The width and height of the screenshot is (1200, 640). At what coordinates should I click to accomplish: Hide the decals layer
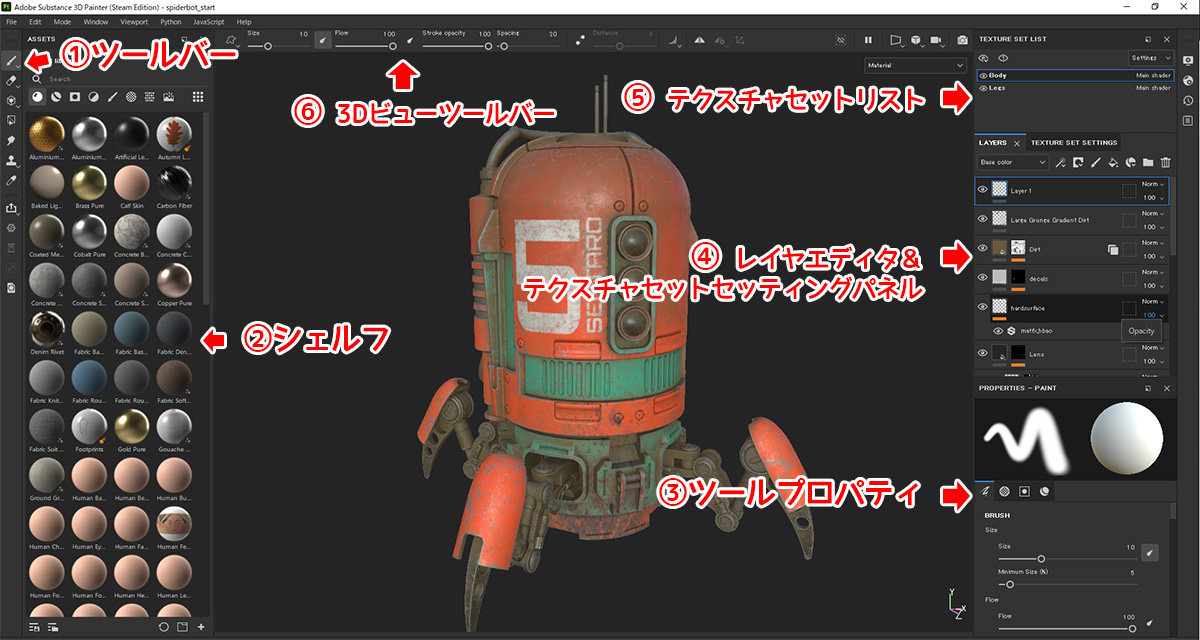click(982, 275)
